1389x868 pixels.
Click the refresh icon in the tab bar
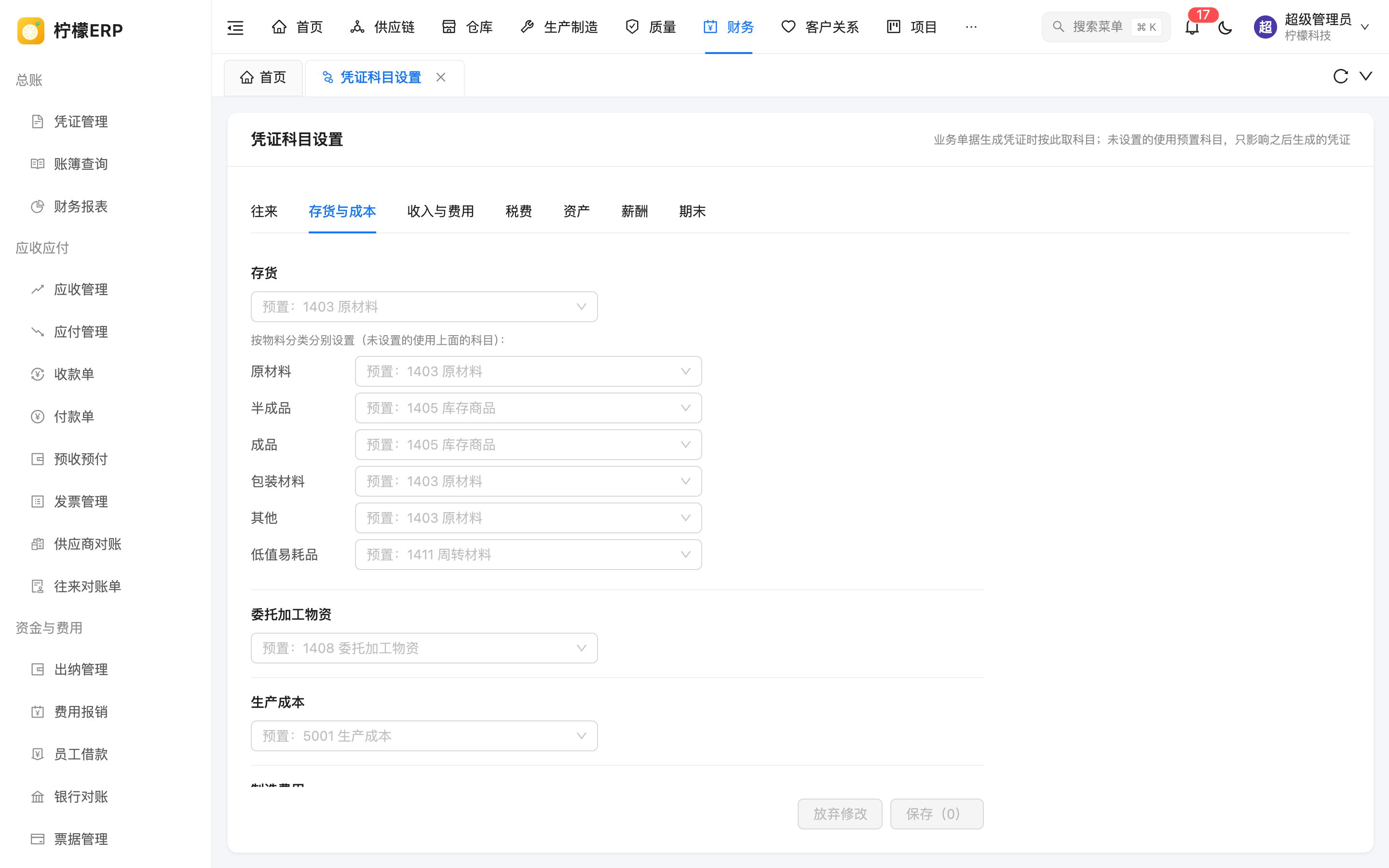tap(1340, 76)
